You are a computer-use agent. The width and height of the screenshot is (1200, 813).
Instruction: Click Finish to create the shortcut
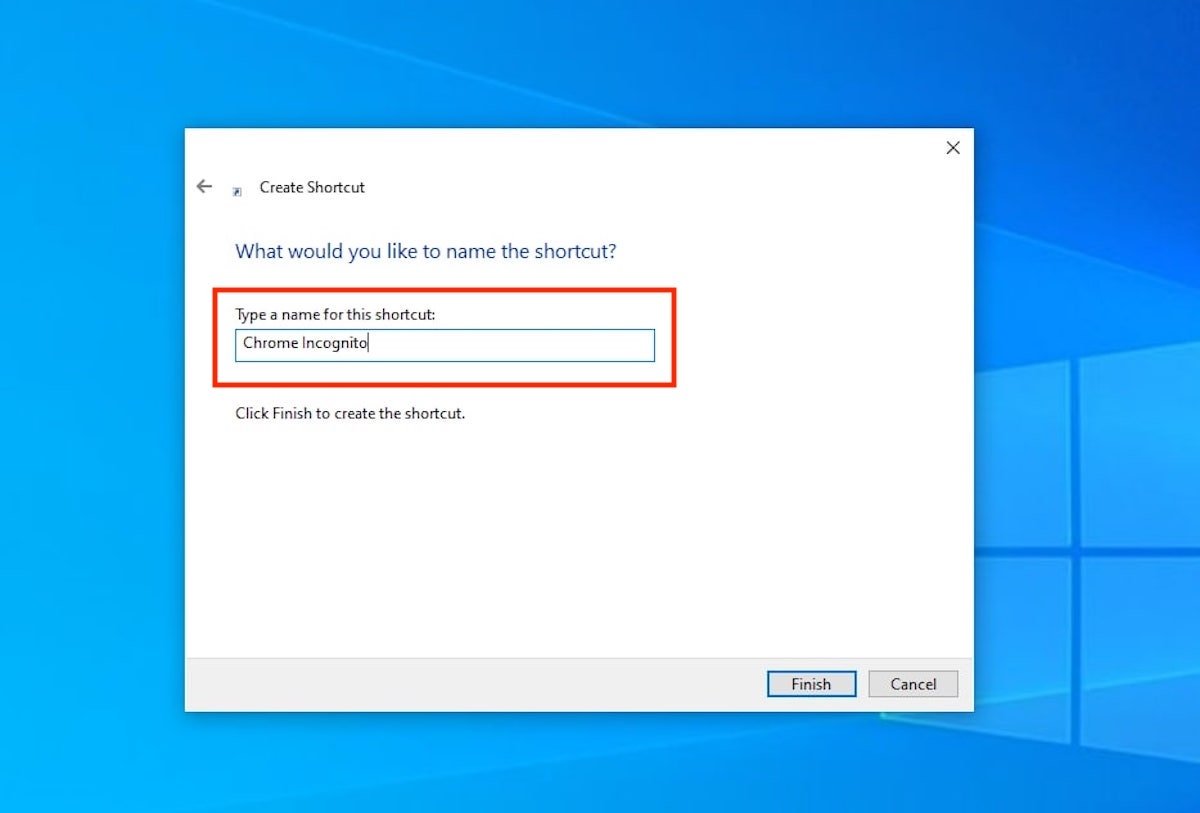(811, 684)
